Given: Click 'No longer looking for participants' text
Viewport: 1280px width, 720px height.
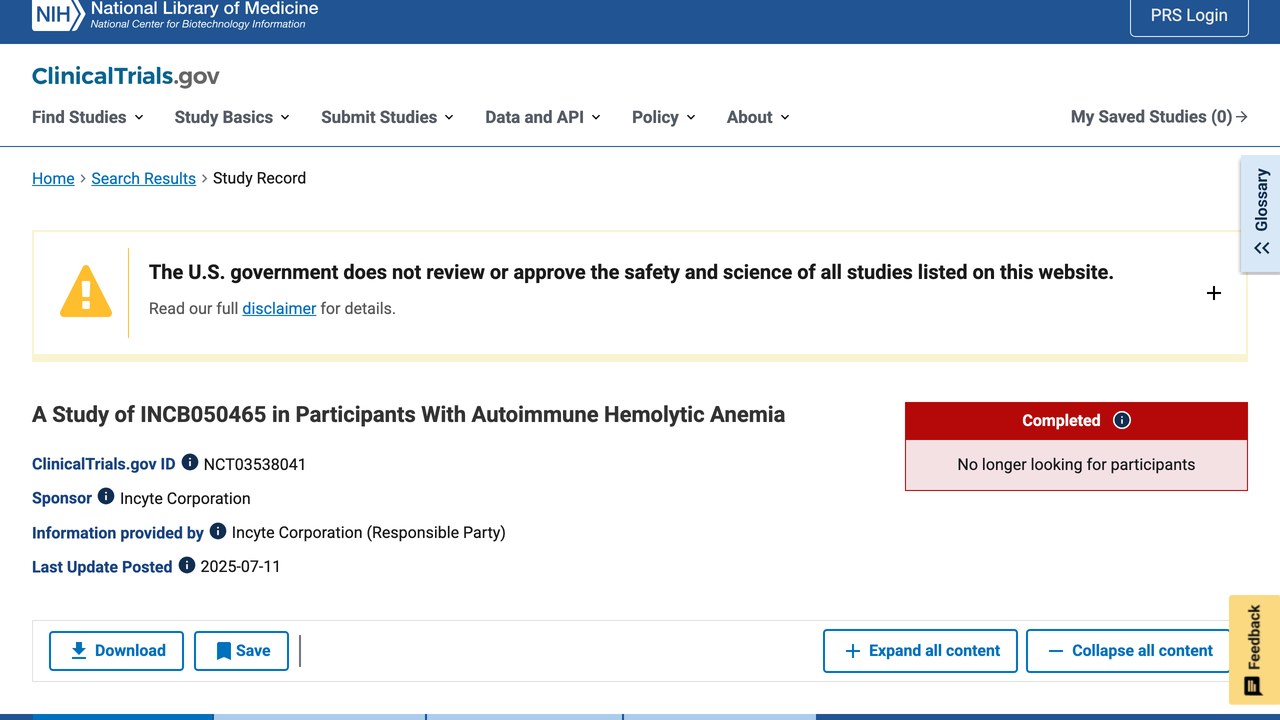Looking at the screenshot, I should pos(1076,464).
